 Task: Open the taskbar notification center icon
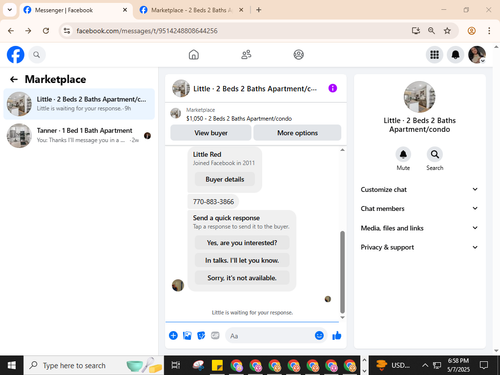pos(484,365)
